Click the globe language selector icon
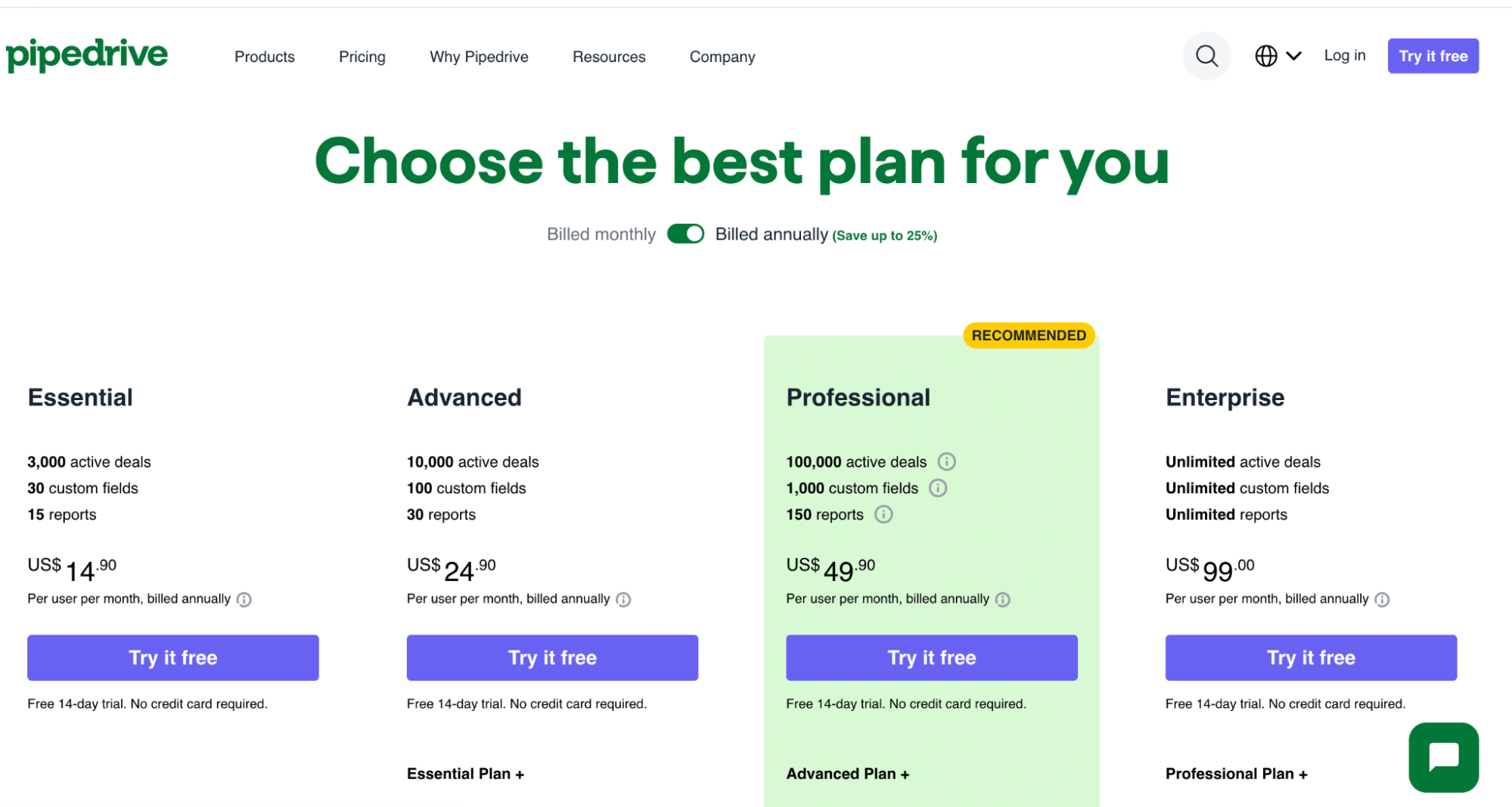 [1265, 55]
